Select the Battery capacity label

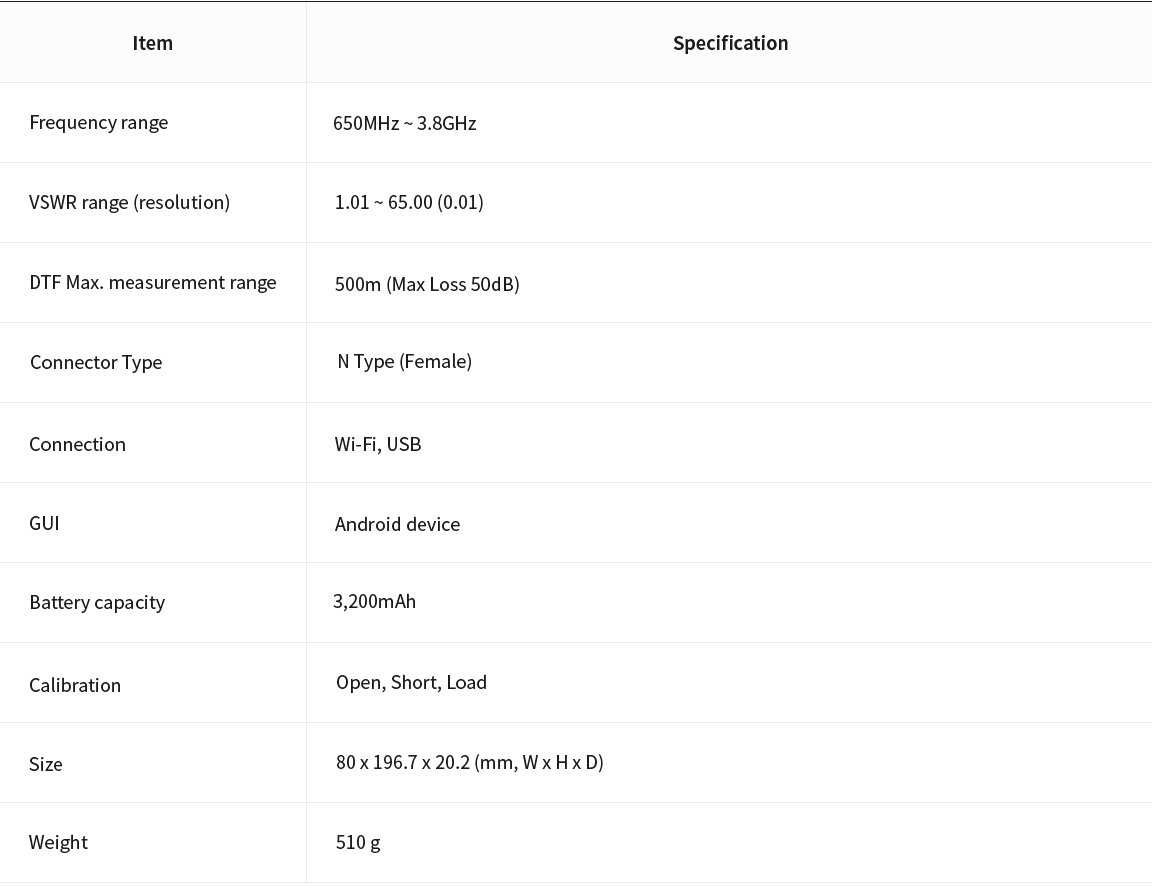[x=97, y=603]
